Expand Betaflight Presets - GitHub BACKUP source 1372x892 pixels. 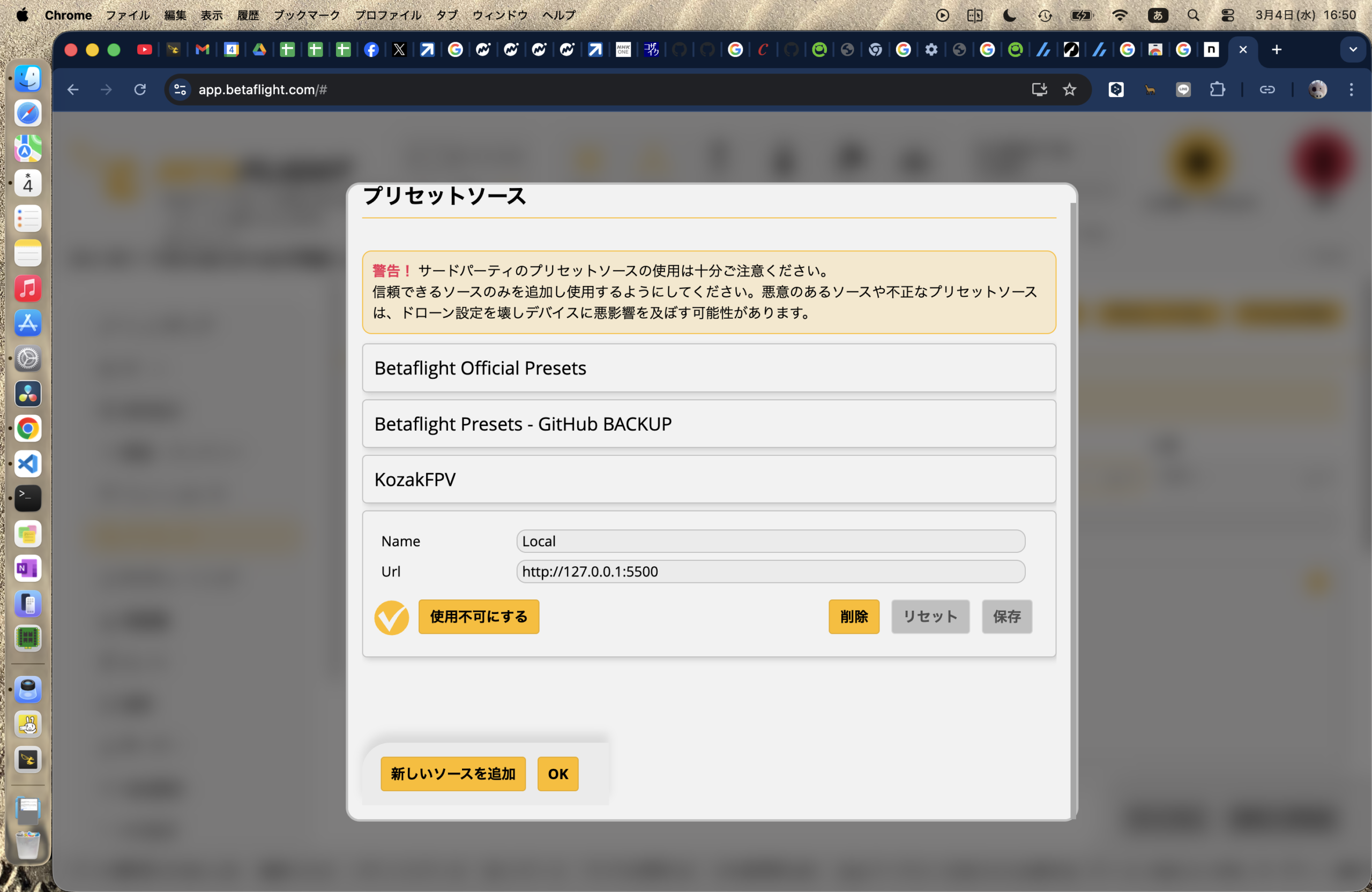click(x=709, y=424)
